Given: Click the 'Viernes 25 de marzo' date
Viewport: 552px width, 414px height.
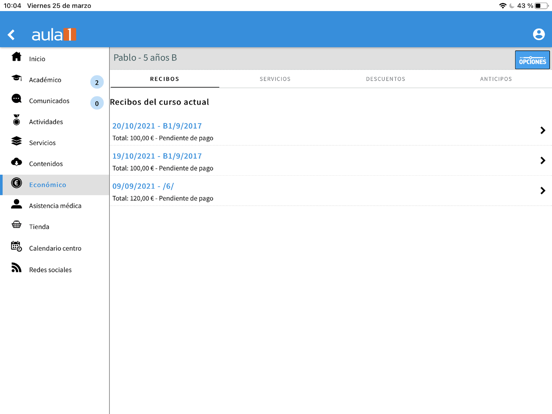Looking at the screenshot, I should click(x=59, y=6).
